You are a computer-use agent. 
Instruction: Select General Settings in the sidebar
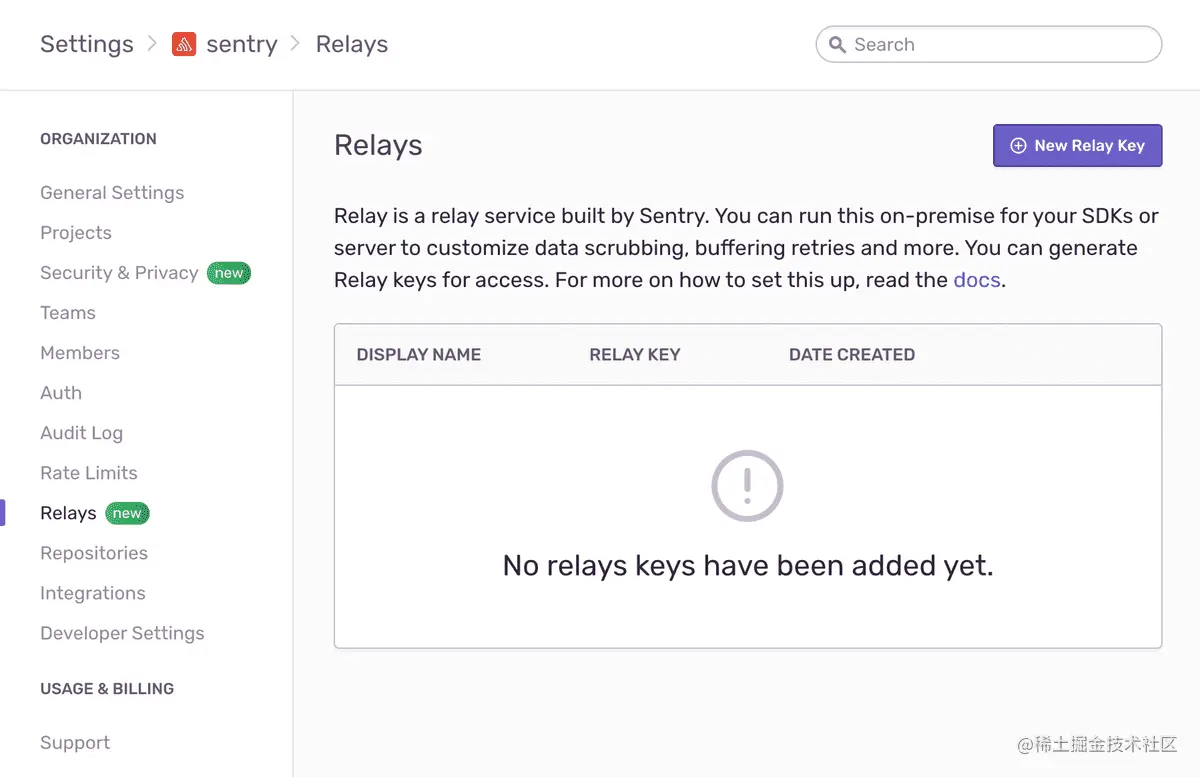(x=112, y=192)
